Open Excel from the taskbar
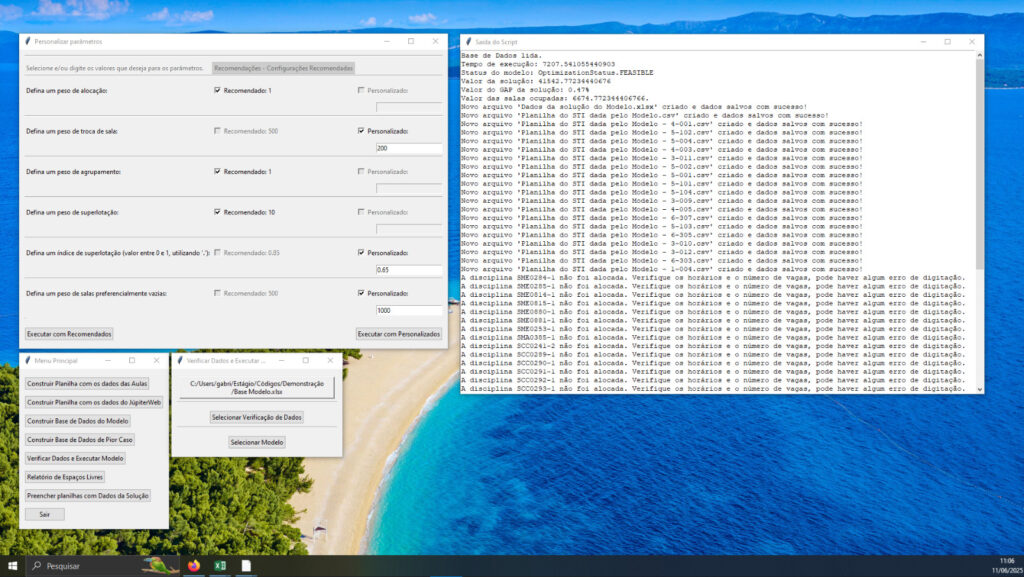 tap(219, 566)
